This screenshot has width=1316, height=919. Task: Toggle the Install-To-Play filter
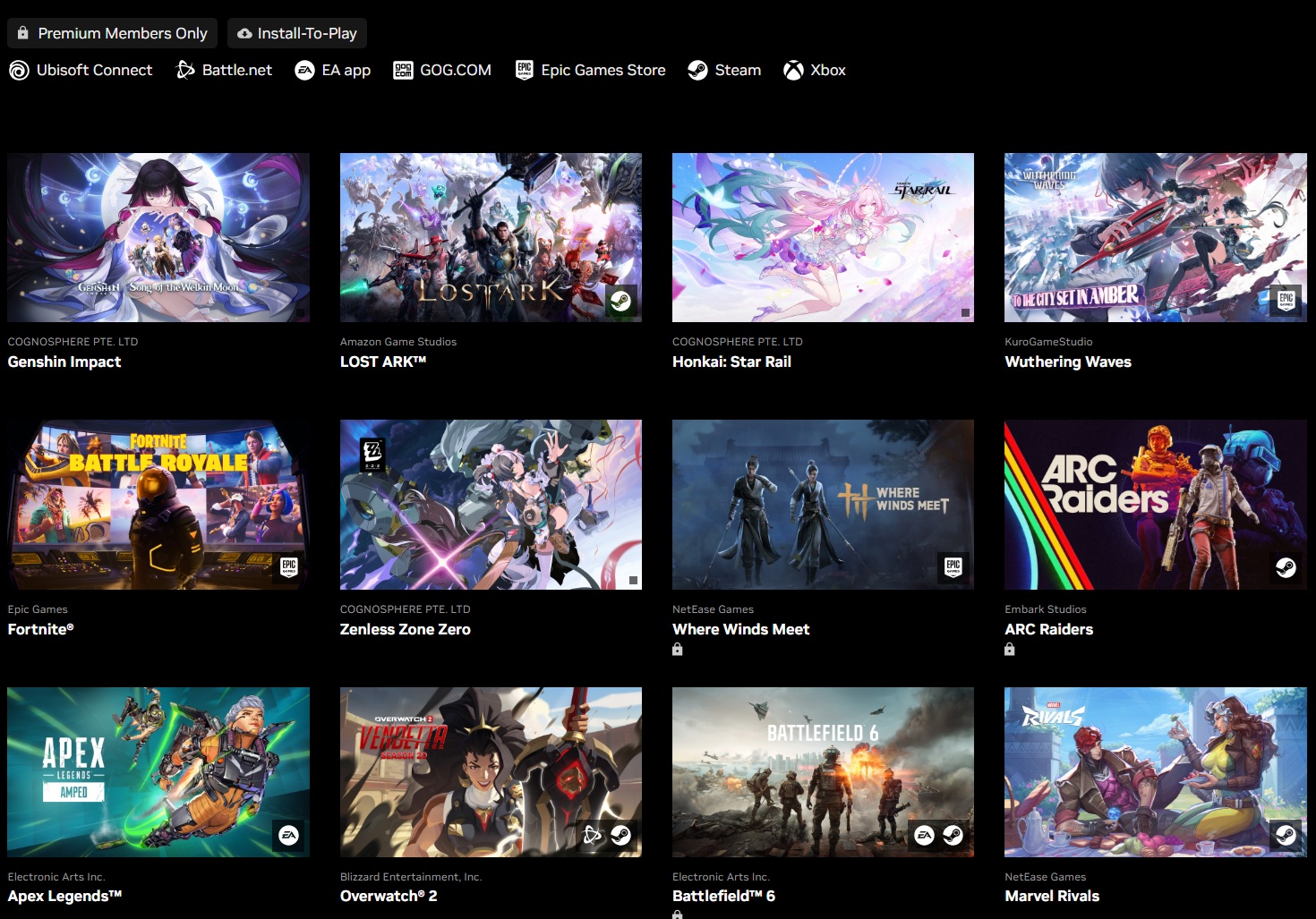click(x=296, y=33)
